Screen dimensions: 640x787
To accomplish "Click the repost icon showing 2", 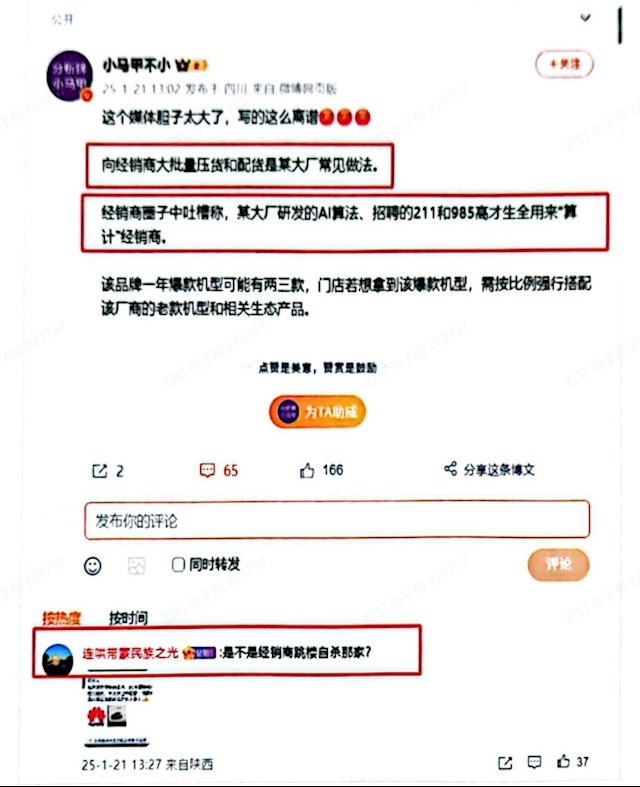I will 100,471.
